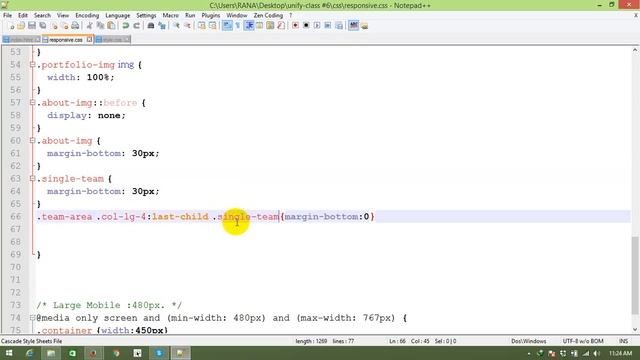Click the Paste toolbar icon
This screenshot has width=640, height=360.
(x=111, y=26)
